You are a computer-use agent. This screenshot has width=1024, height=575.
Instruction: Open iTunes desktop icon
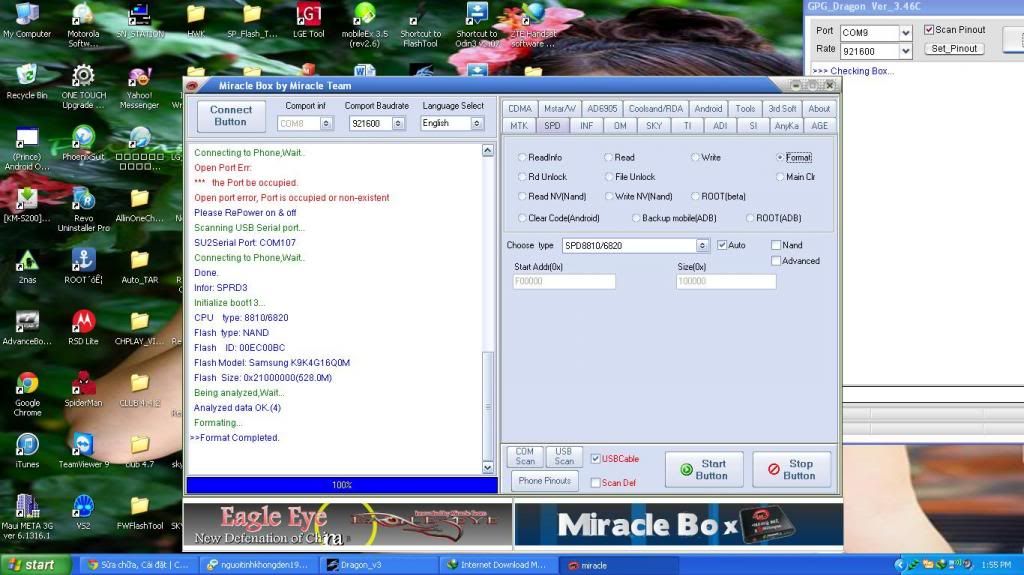27,451
